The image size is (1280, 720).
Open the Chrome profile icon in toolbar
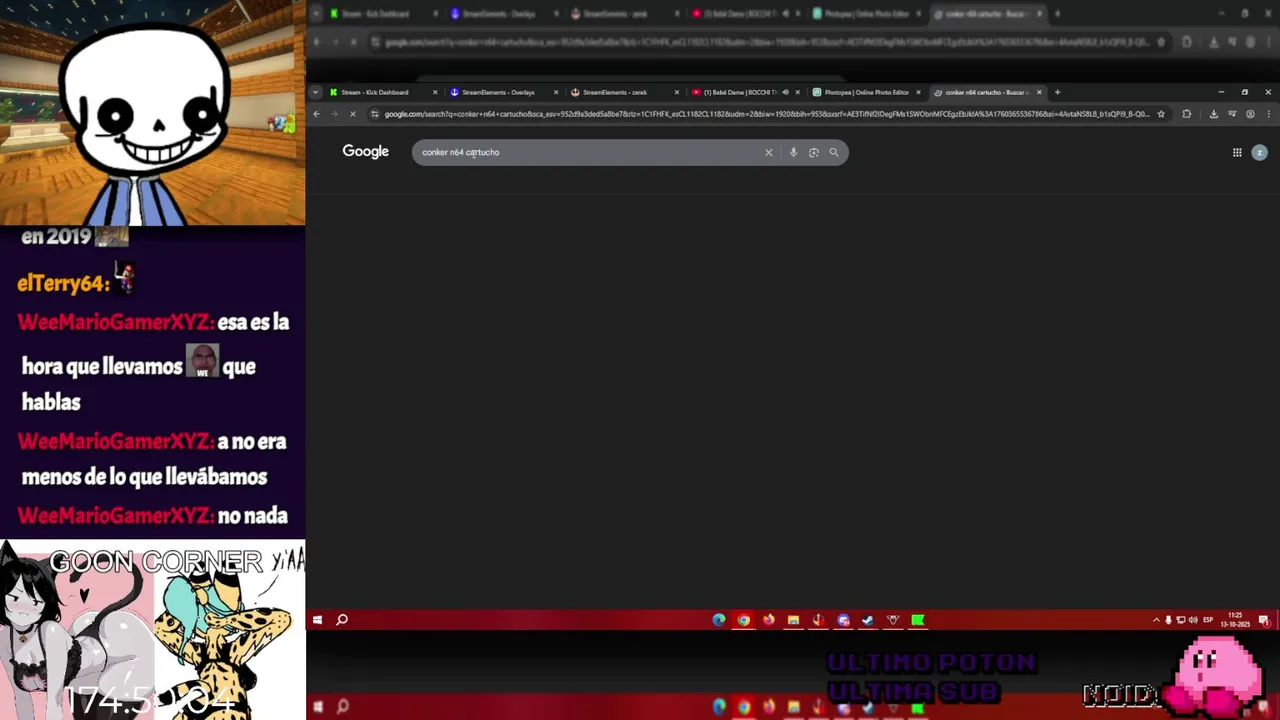point(1250,114)
